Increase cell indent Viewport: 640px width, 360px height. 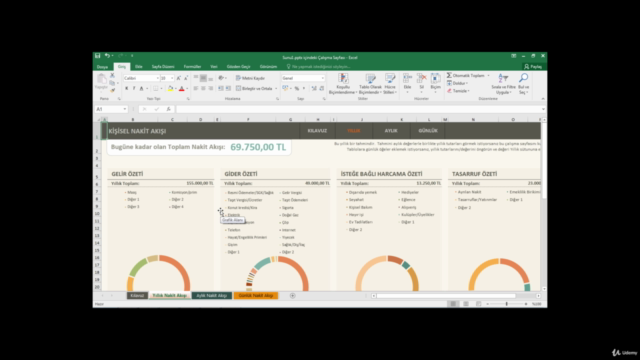click(x=228, y=89)
